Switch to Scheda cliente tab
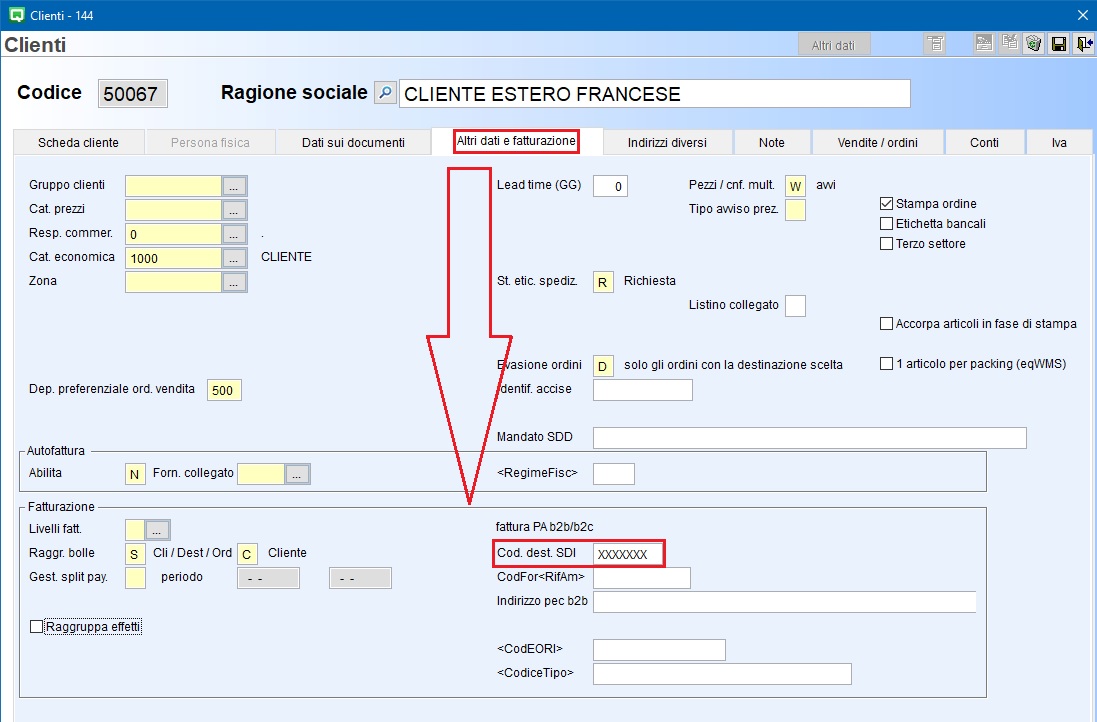Image resolution: width=1097 pixels, height=722 pixels. click(x=78, y=142)
